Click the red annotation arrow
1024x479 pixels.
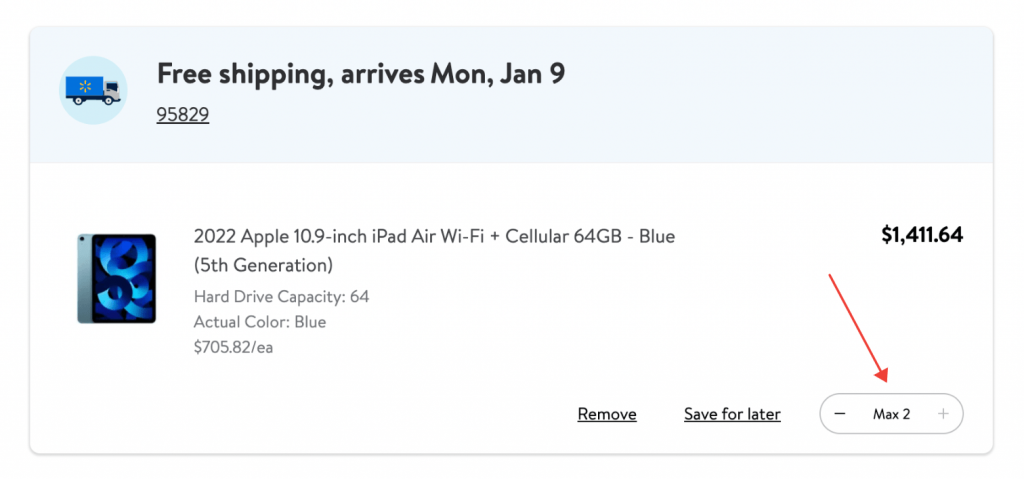pyautogui.click(x=858, y=325)
